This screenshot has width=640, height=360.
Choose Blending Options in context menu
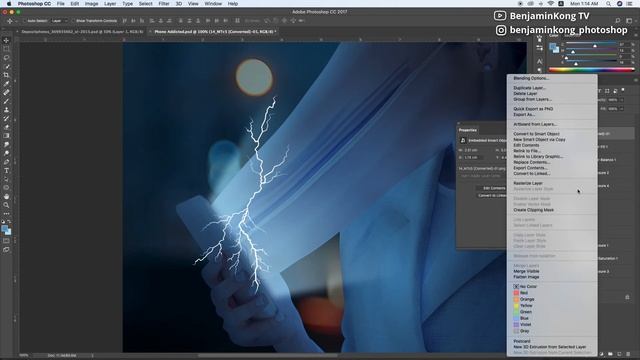pos(531,78)
